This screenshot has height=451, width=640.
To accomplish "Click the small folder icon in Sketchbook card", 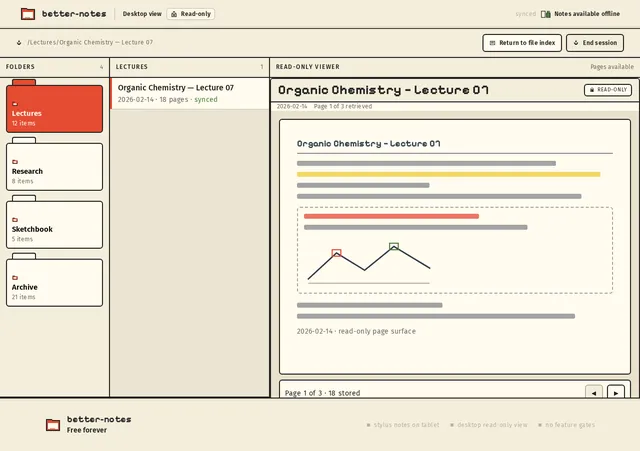I will pos(15,220).
